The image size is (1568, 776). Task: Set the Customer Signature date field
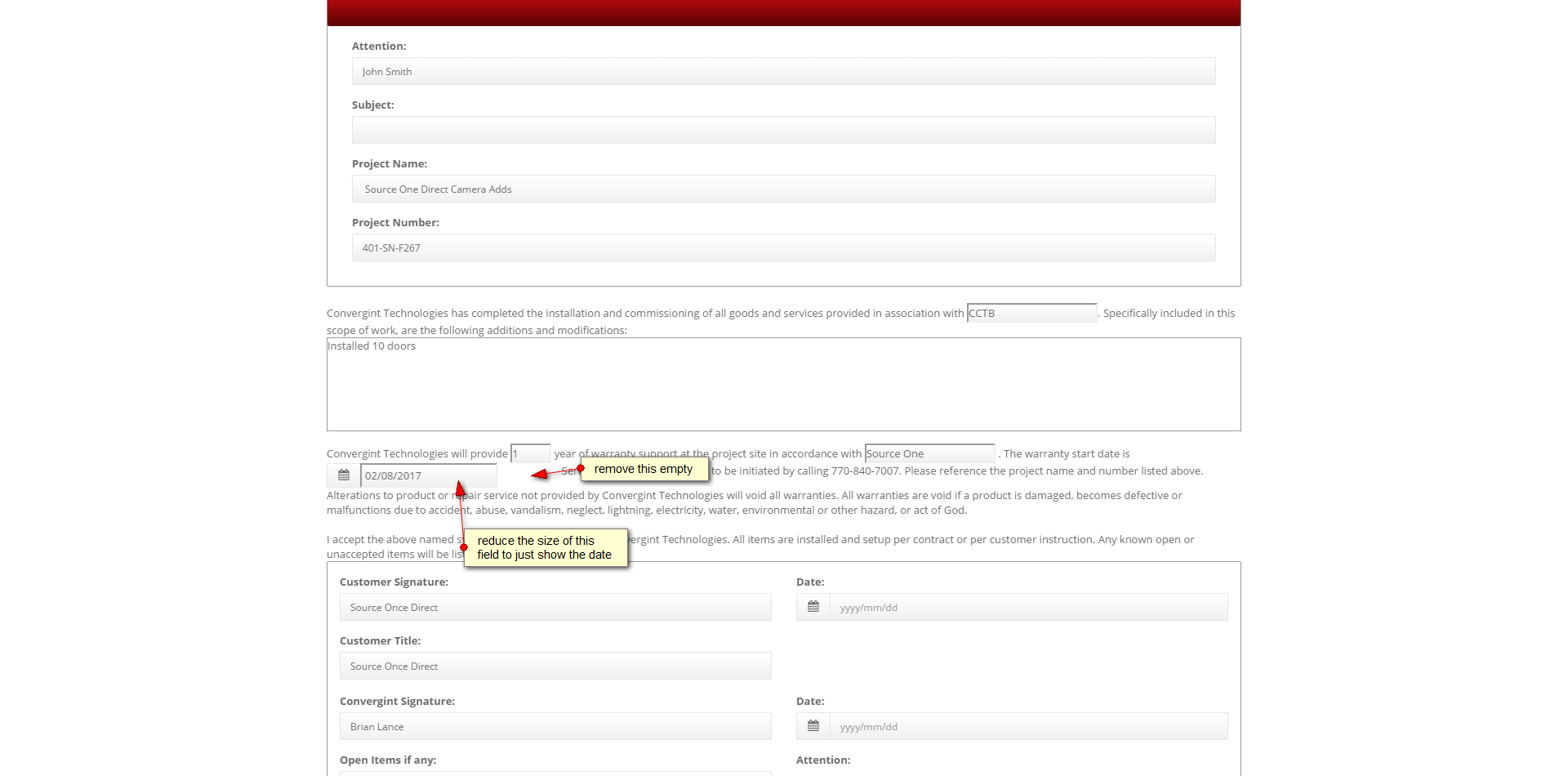pos(1029,607)
